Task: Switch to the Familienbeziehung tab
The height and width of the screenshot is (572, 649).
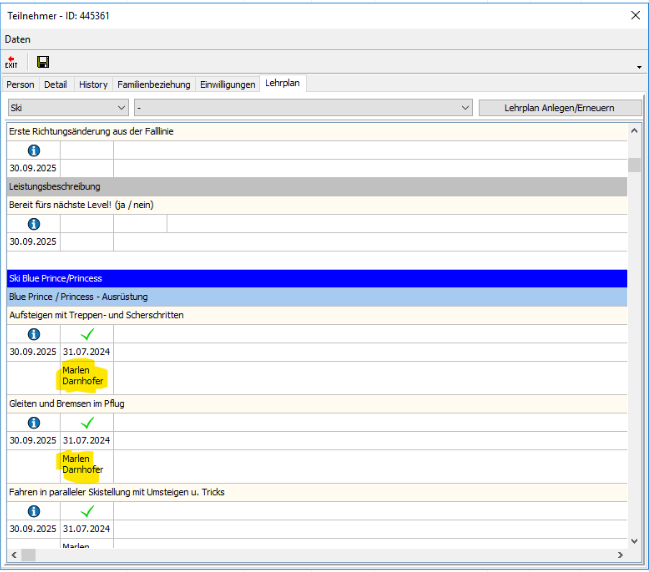Action: pyautogui.click(x=153, y=85)
